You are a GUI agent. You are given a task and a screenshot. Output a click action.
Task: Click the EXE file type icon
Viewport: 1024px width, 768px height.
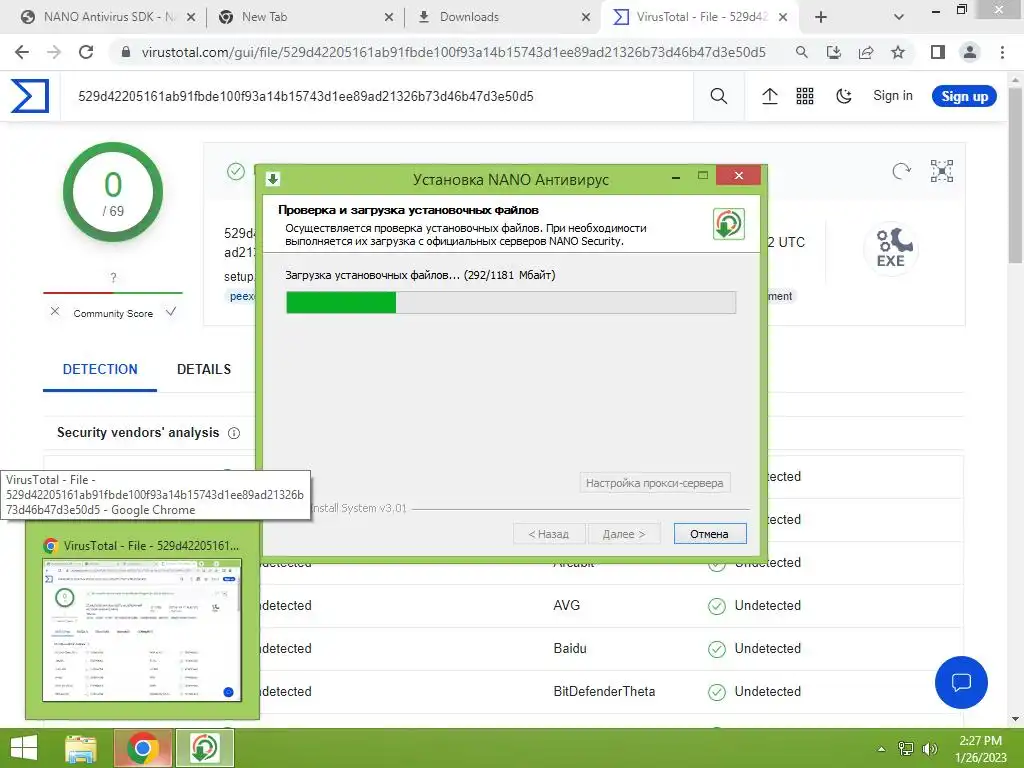tap(891, 248)
